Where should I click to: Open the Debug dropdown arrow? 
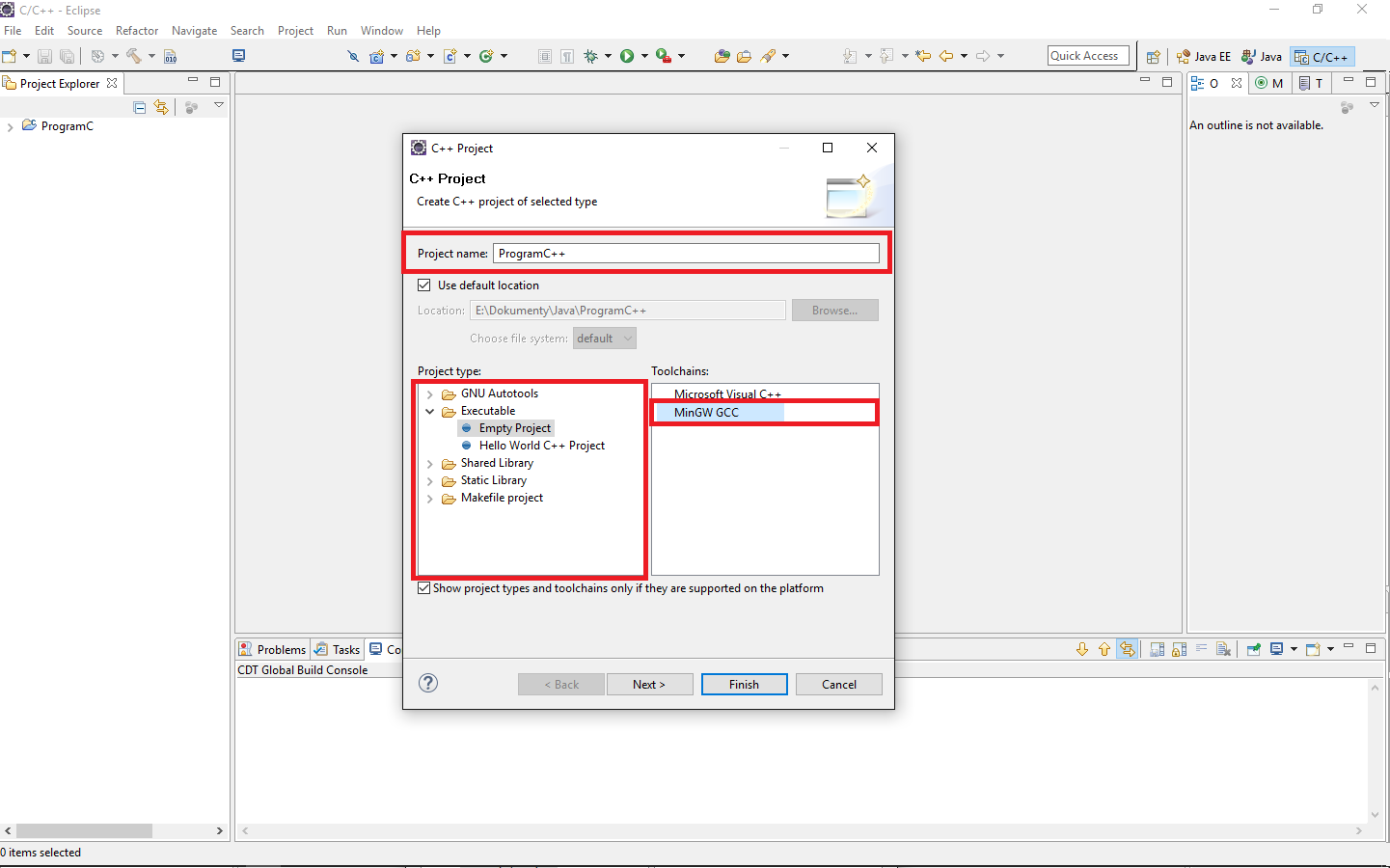click(608, 56)
